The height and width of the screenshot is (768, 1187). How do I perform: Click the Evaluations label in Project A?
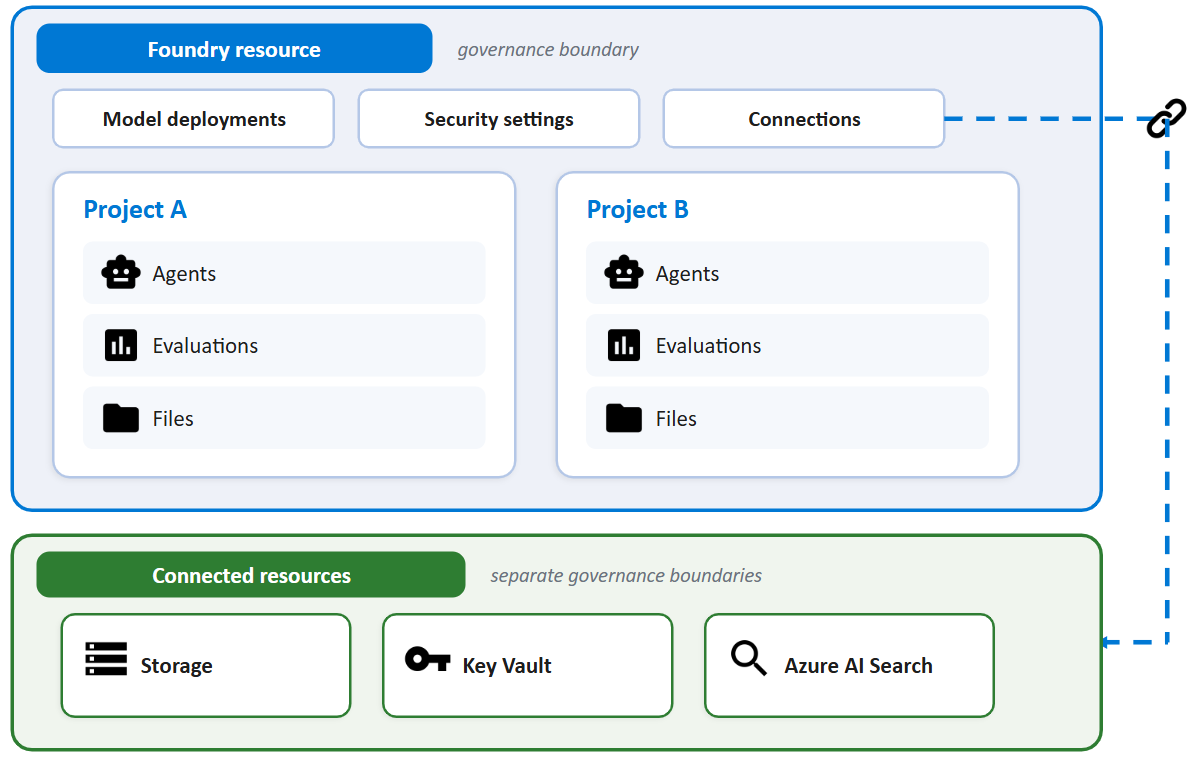pyautogui.click(x=205, y=346)
